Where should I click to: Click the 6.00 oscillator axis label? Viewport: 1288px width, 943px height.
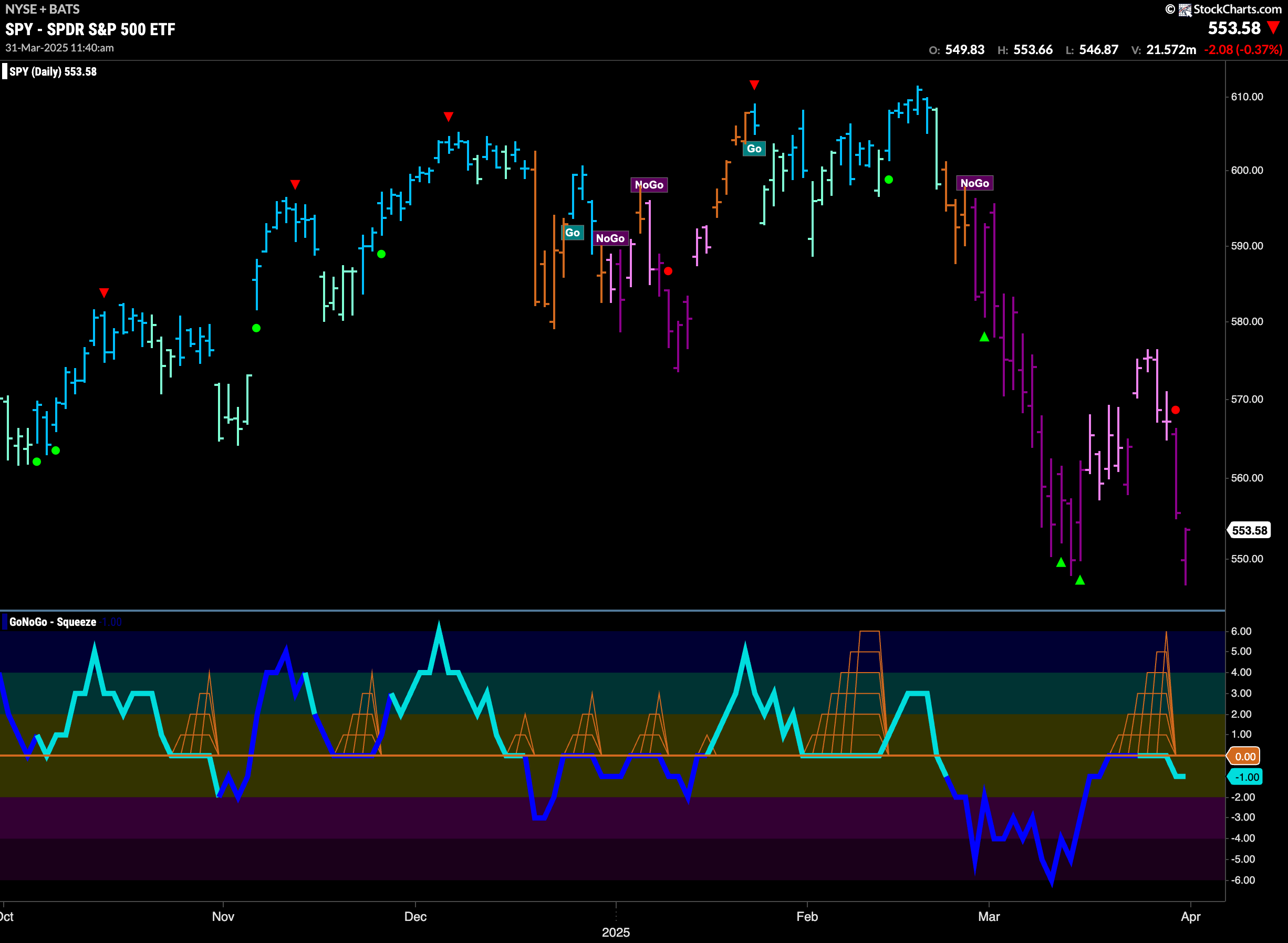pyautogui.click(x=1242, y=631)
